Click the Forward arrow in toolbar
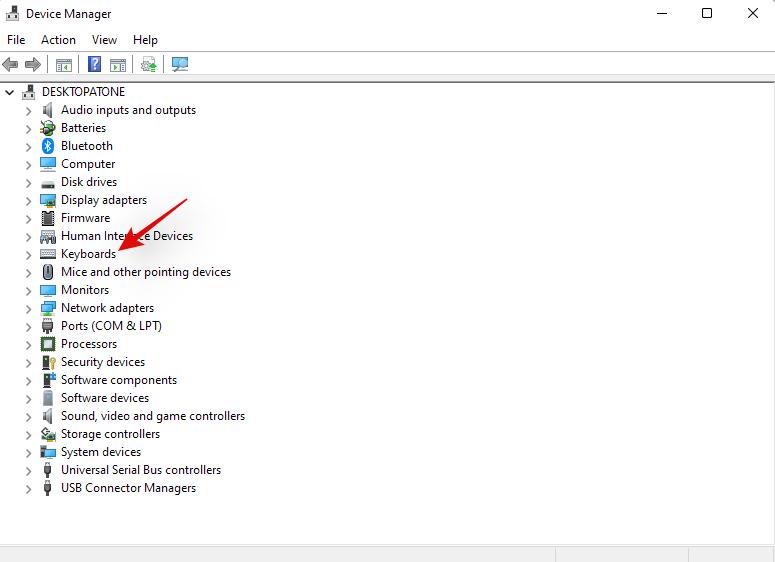 (33, 65)
